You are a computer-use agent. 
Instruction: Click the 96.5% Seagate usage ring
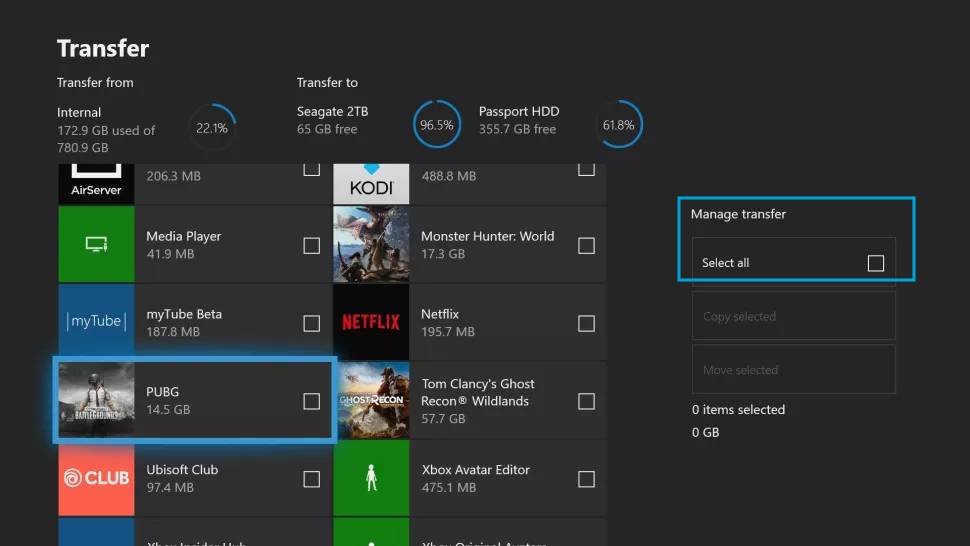[x=437, y=124]
